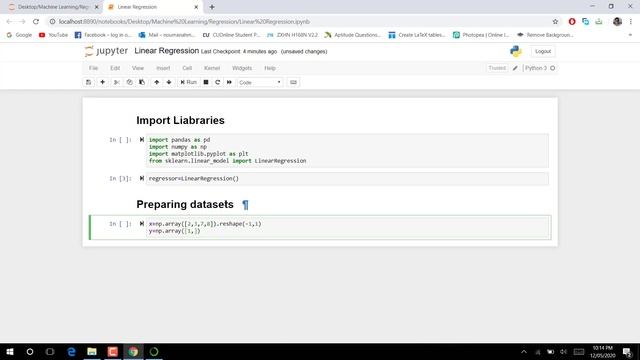Move selected cell up arrow

[157, 82]
